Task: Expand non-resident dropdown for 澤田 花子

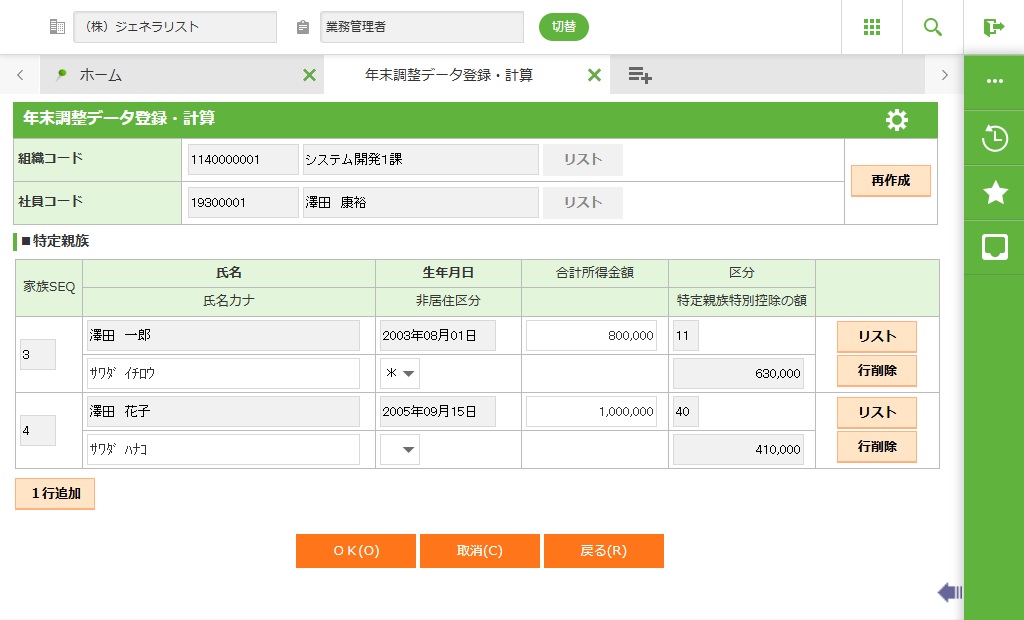Action: pos(400,450)
